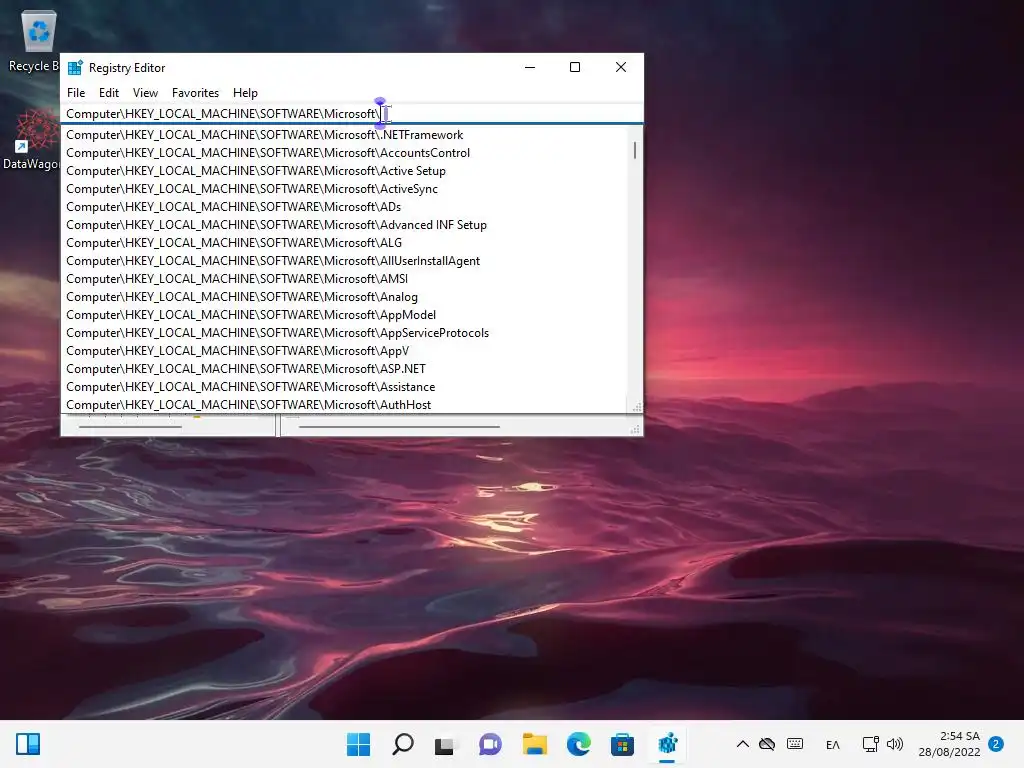Click the Registry Editor taskbar icon

tap(667, 744)
